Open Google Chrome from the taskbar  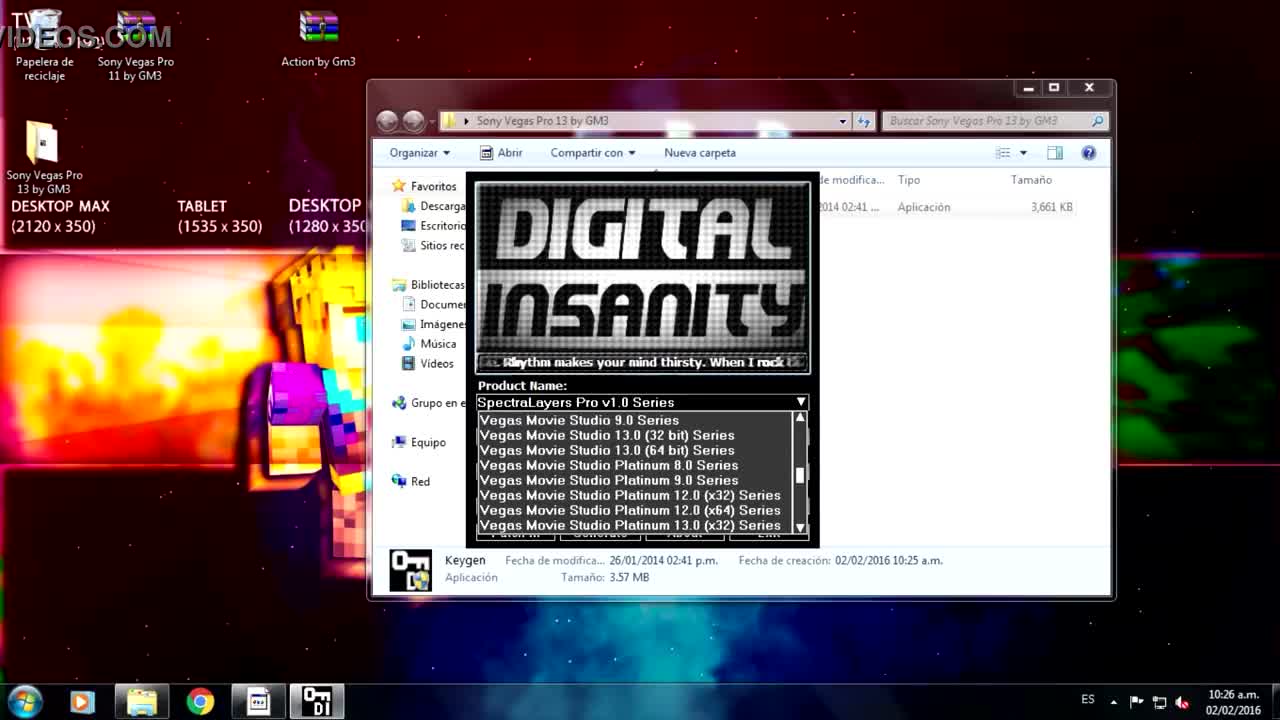click(200, 702)
